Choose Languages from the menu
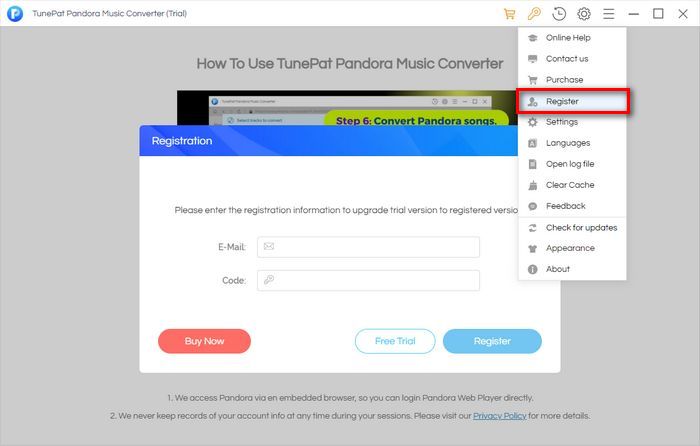The height and width of the screenshot is (446, 700). pyautogui.click(x=572, y=143)
